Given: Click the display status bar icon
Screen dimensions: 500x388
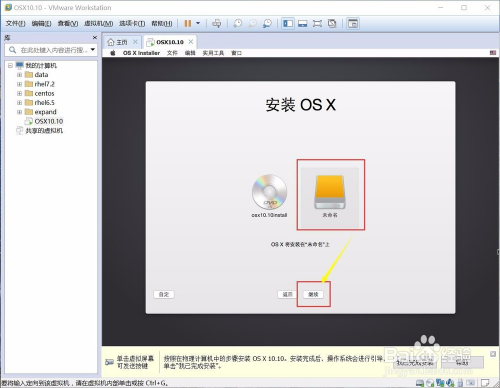Looking at the screenshot, I should [x=470, y=383].
